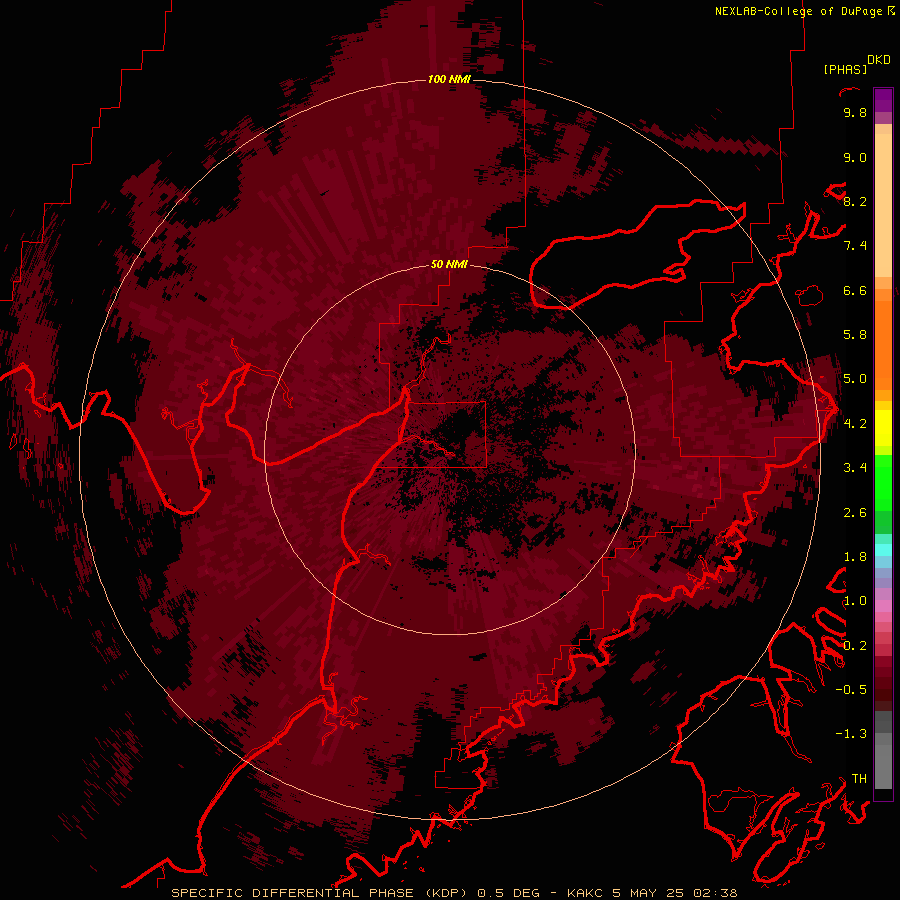The width and height of the screenshot is (900, 900).
Task: Click the 5.8 value on the color scale
Action: [855, 335]
